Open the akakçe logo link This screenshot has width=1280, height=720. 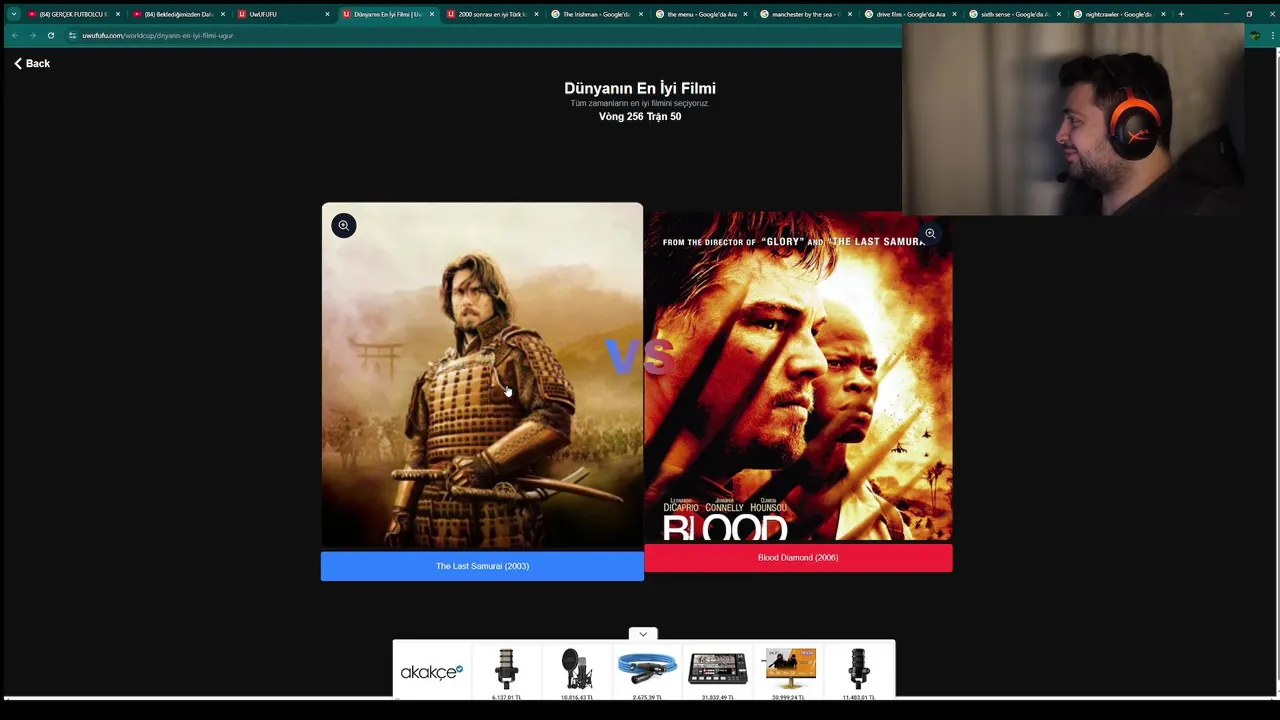[x=431, y=671]
